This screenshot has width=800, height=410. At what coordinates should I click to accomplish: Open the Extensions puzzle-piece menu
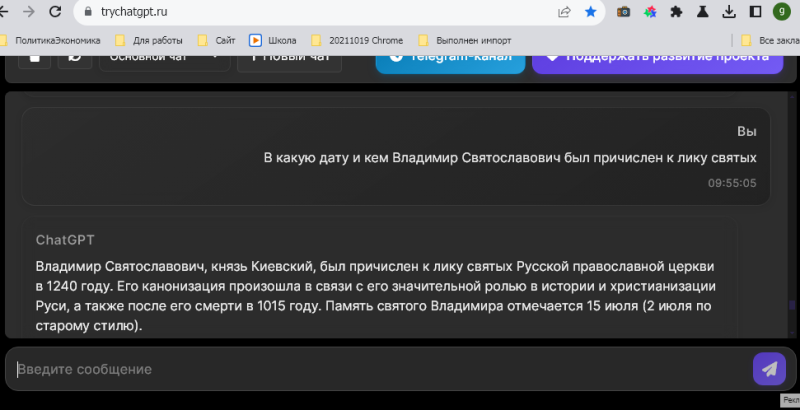click(x=676, y=12)
